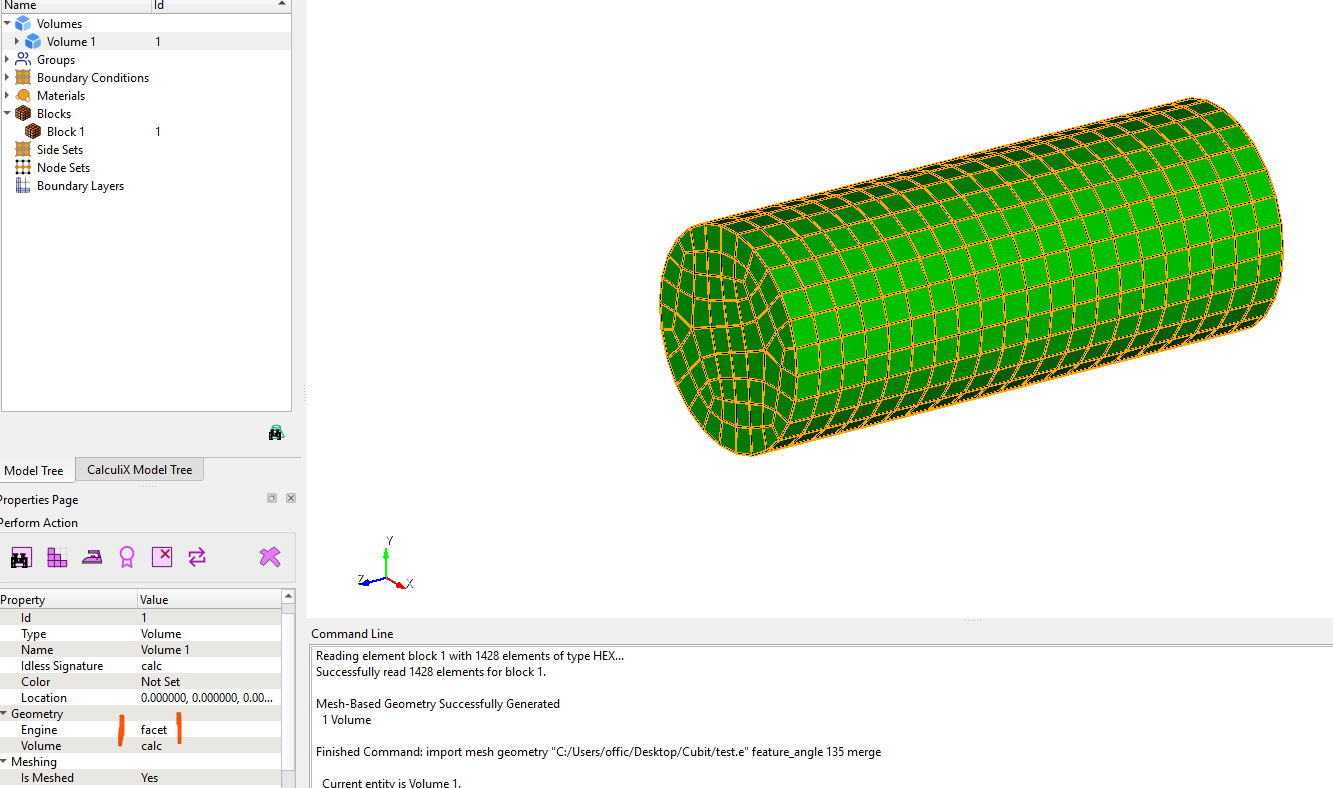The width and height of the screenshot is (1333, 788).
Task: Select Node Sets in the tree
Action: pyautogui.click(x=63, y=168)
